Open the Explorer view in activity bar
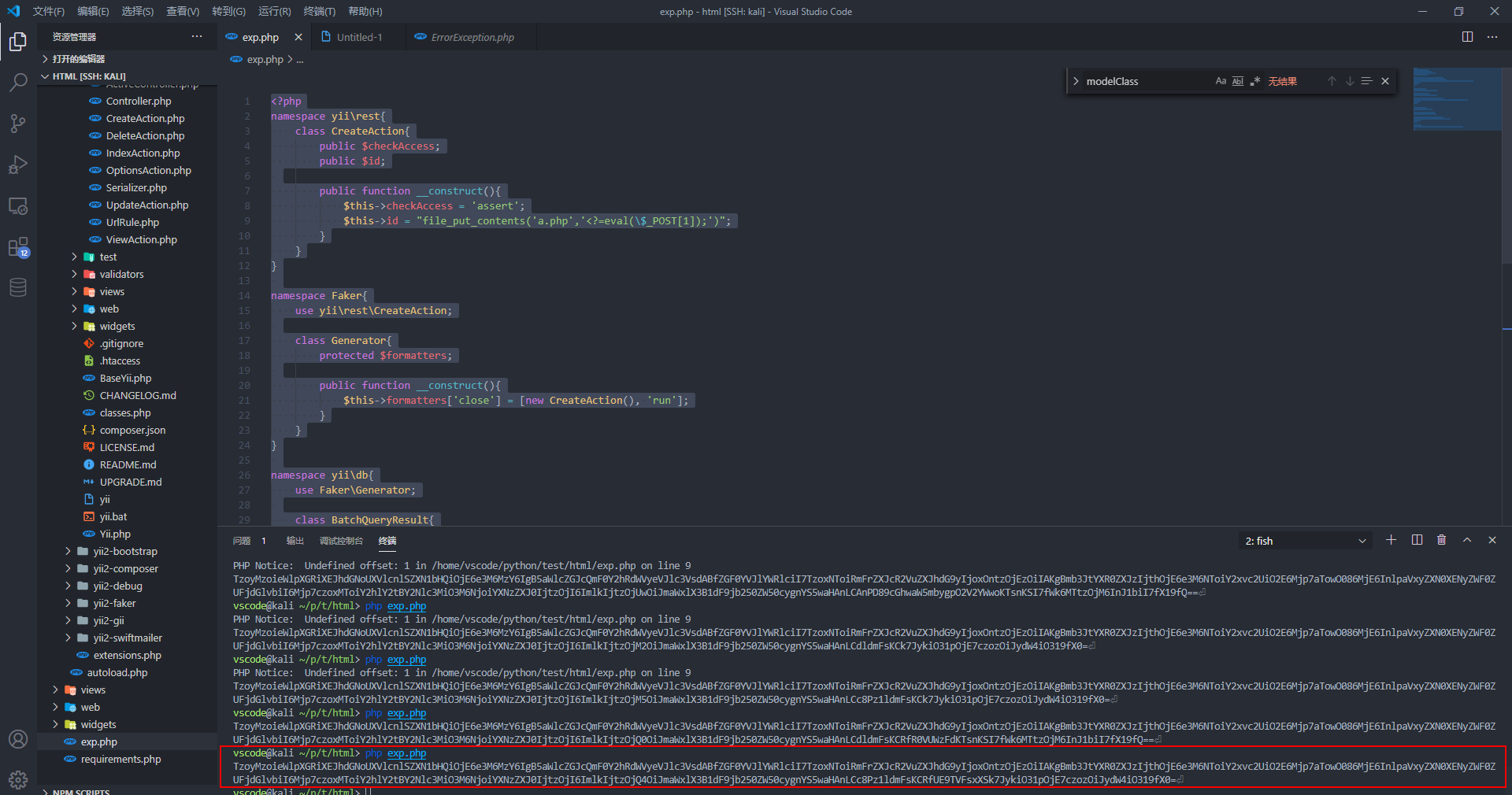The width and height of the screenshot is (1512, 795). tap(17, 41)
